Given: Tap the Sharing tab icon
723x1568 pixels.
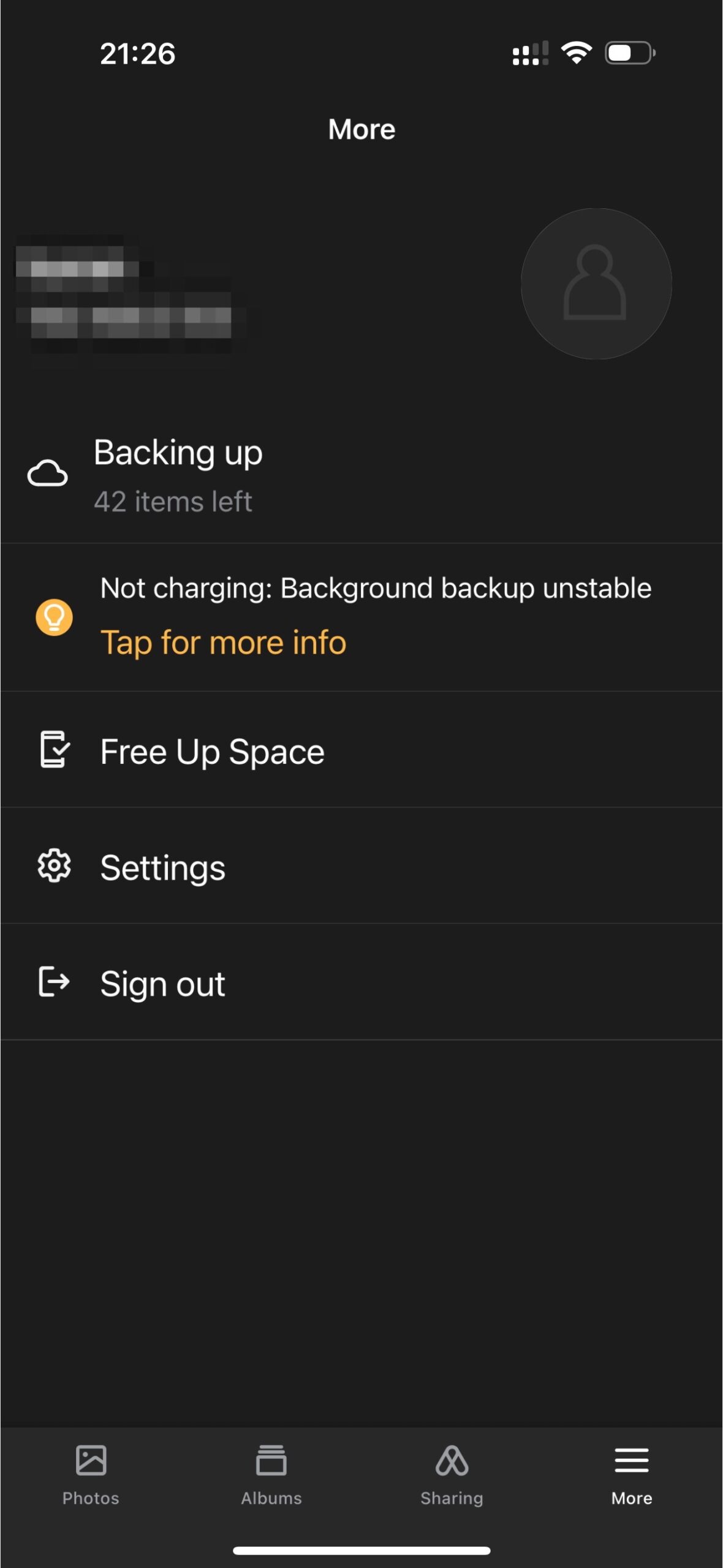Looking at the screenshot, I should (452, 1460).
